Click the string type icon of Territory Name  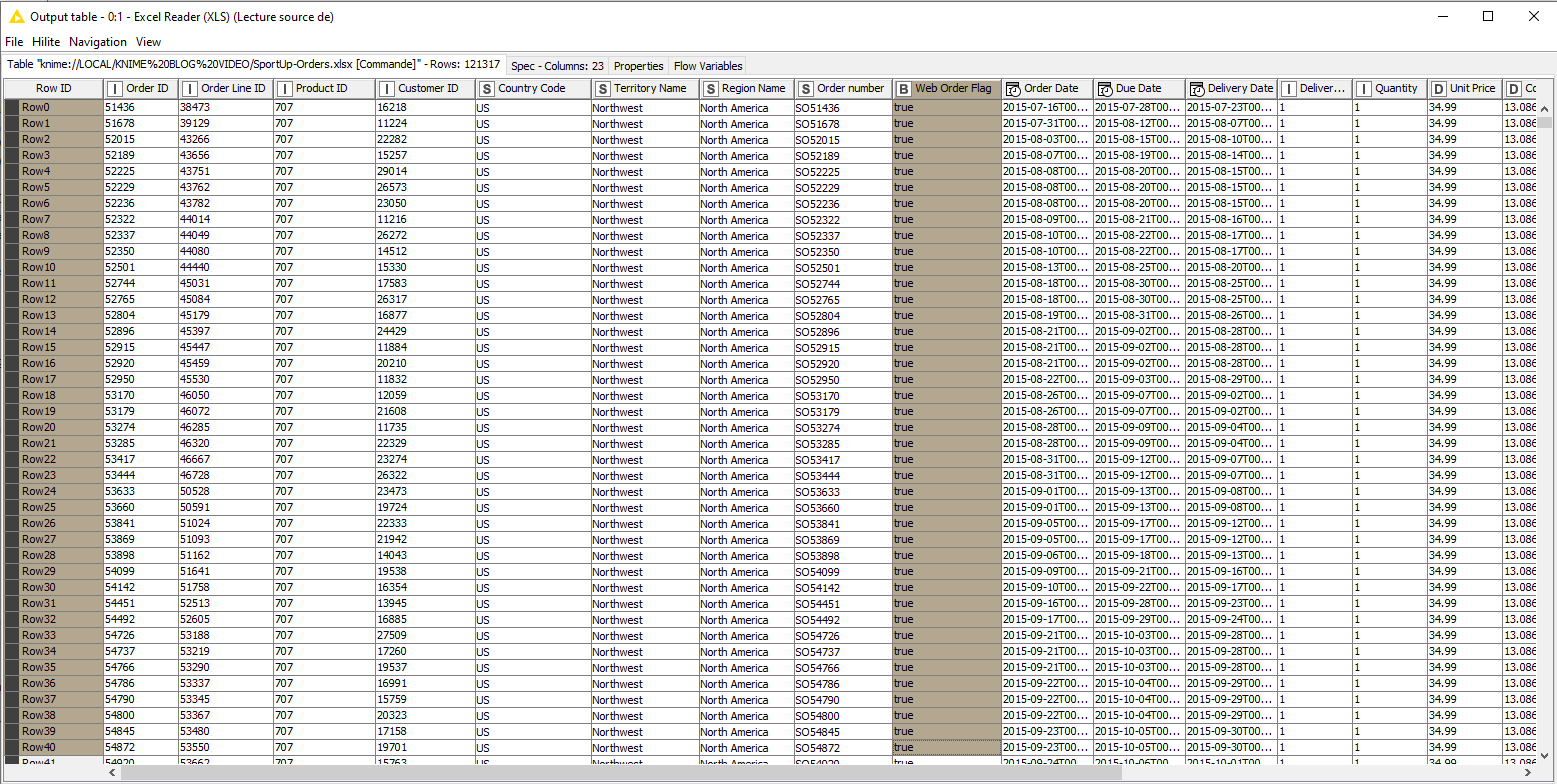(x=602, y=89)
